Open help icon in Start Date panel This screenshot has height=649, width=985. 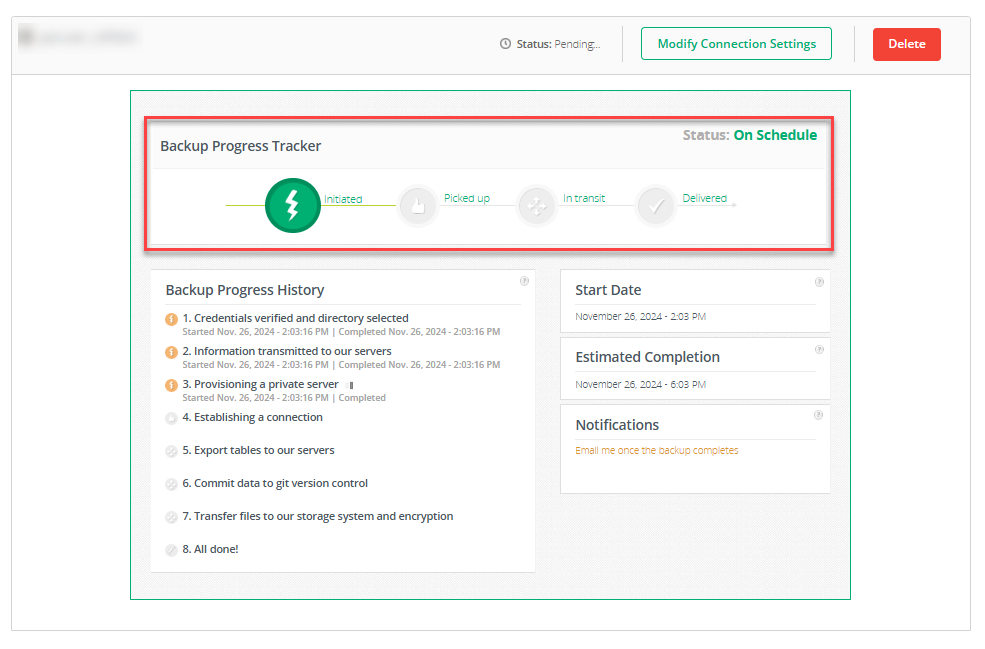(819, 282)
